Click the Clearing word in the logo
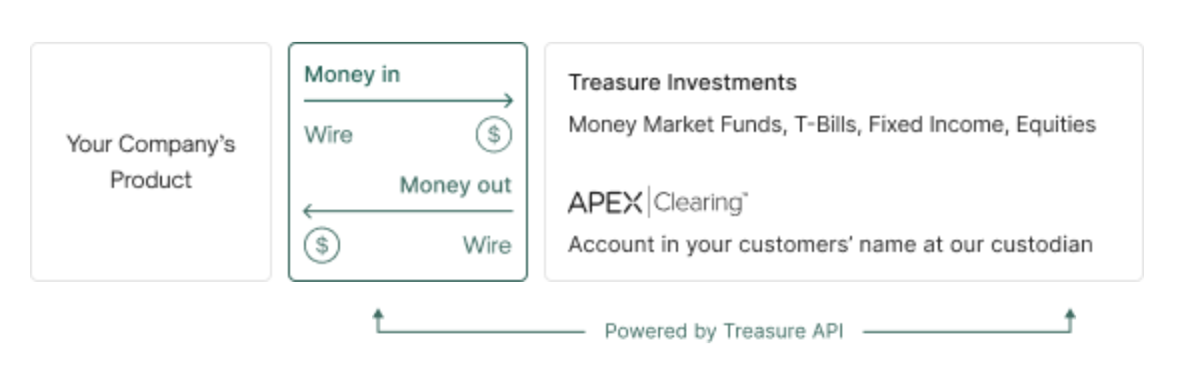The height and width of the screenshot is (376, 1180). pos(701,202)
